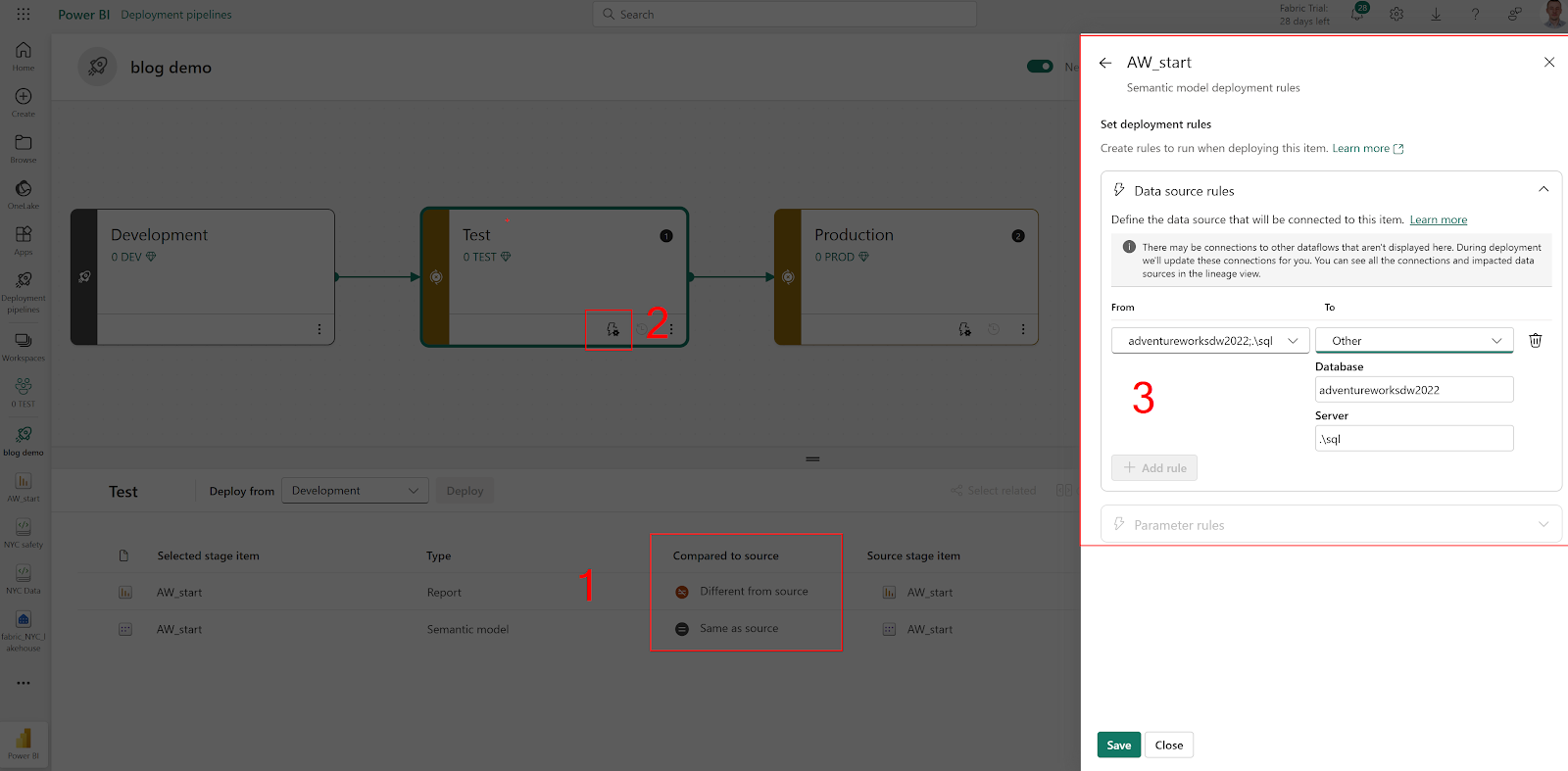Open Workspaces in left sidebar
This screenshot has height=771, width=1568.
pyautogui.click(x=24, y=346)
